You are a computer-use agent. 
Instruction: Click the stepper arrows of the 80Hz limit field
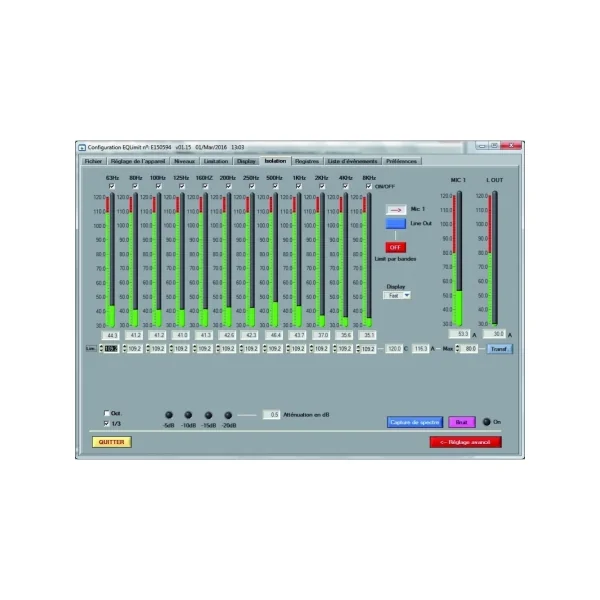[124, 349]
